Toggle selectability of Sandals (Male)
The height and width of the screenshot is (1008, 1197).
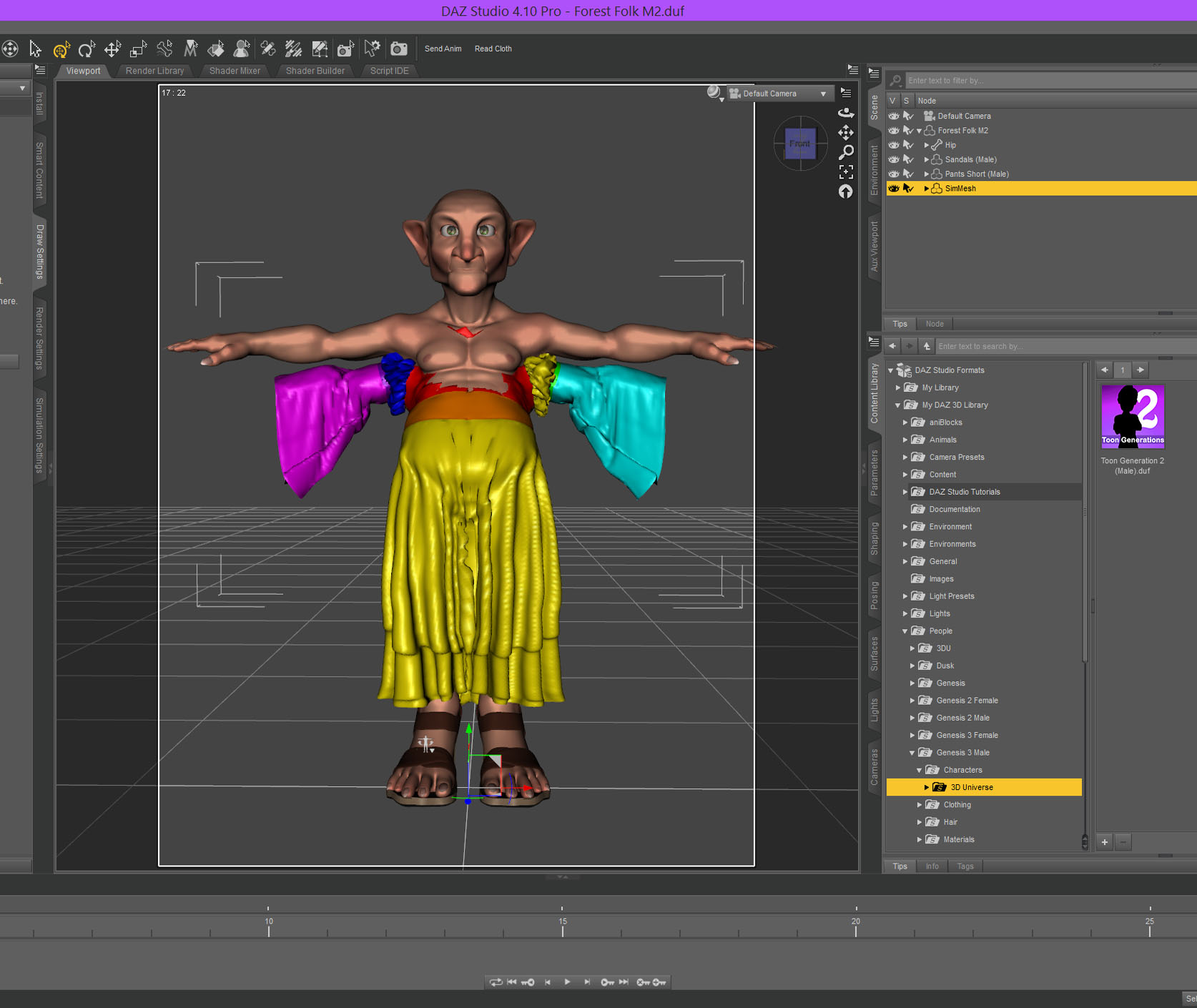pyautogui.click(x=909, y=159)
